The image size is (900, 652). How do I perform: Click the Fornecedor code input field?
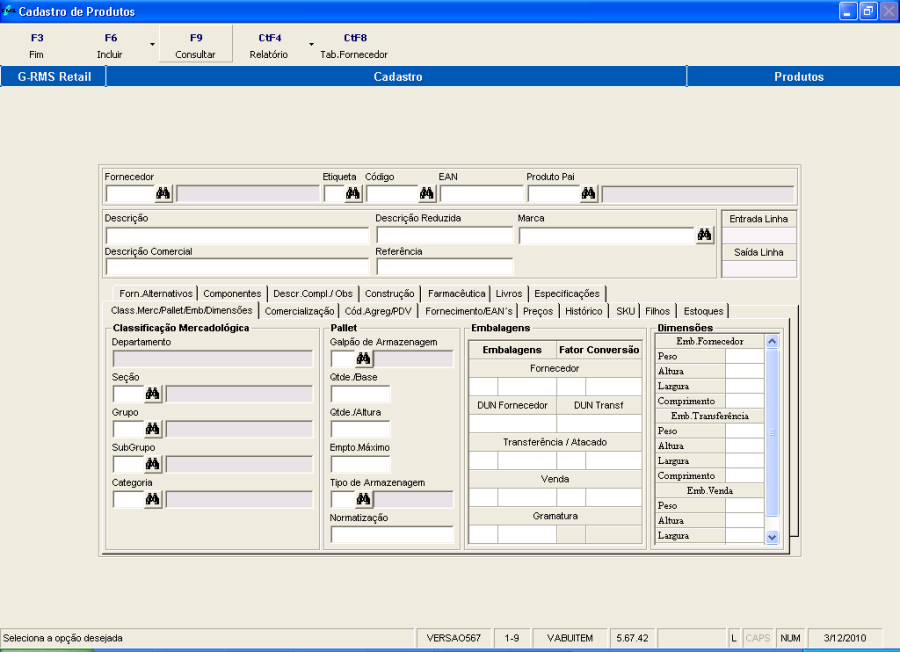(x=130, y=194)
